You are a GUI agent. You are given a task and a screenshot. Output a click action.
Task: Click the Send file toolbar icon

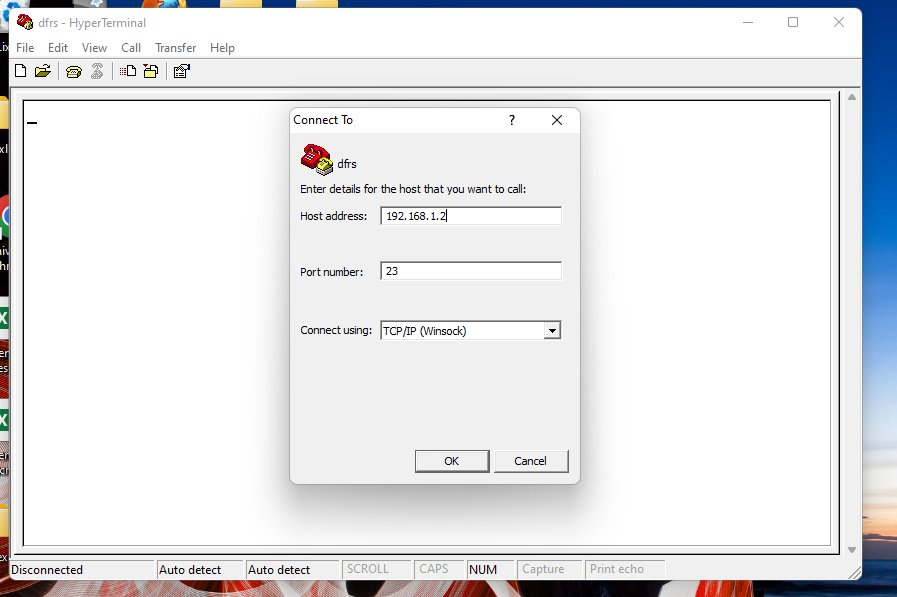pyautogui.click(x=128, y=71)
